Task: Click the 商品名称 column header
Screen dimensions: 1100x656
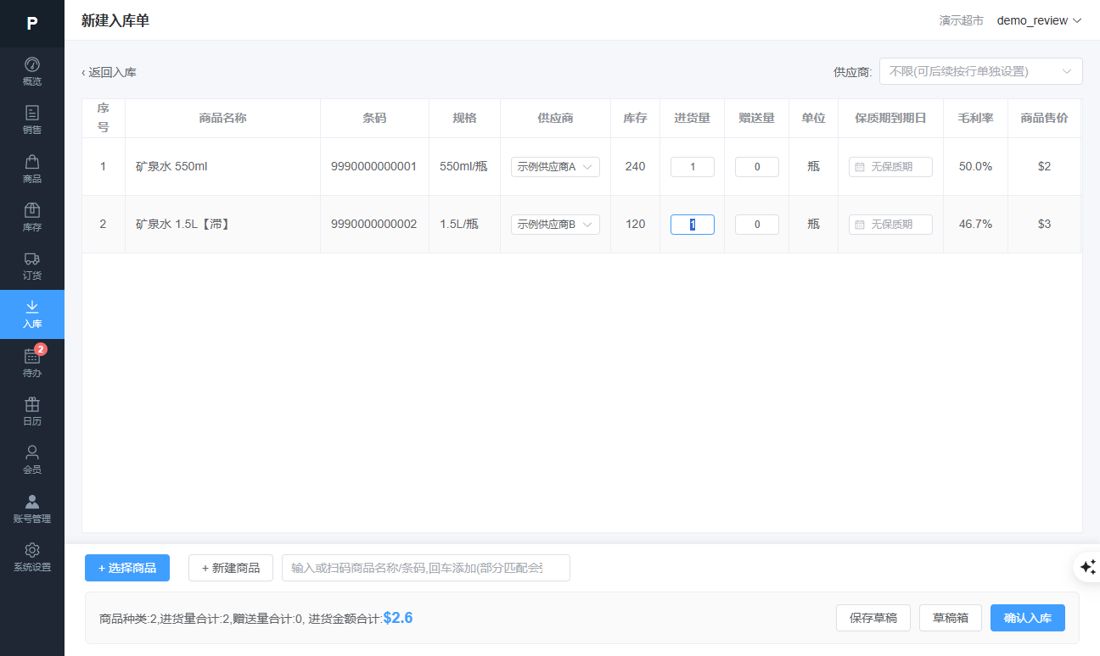Action: 222,118
